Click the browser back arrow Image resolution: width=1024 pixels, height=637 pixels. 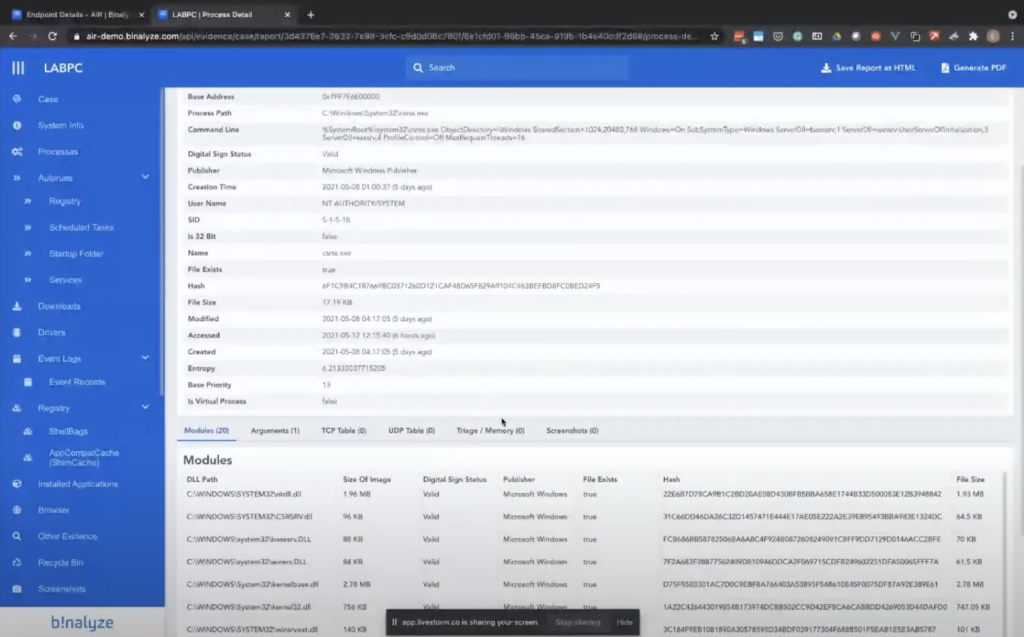(x=13, y=36)
